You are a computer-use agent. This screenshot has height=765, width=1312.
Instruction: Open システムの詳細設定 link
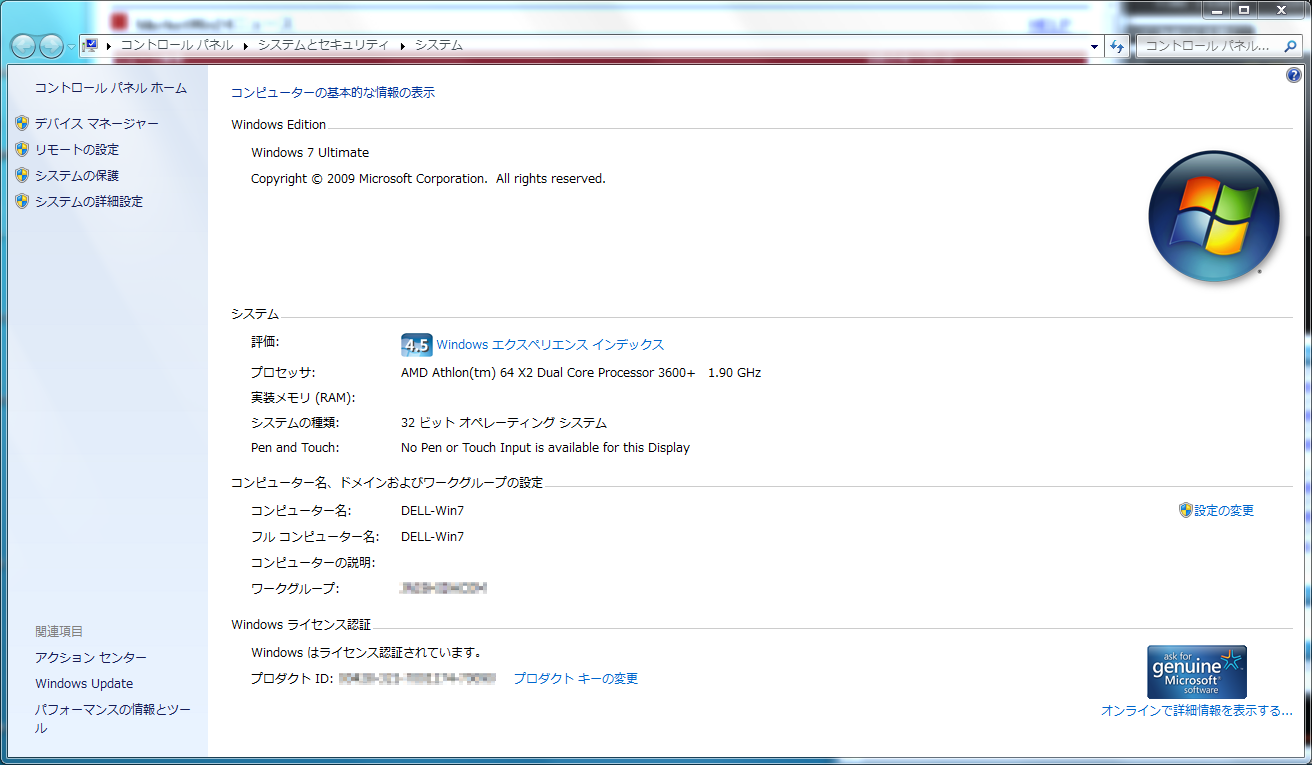coord(89,201)
